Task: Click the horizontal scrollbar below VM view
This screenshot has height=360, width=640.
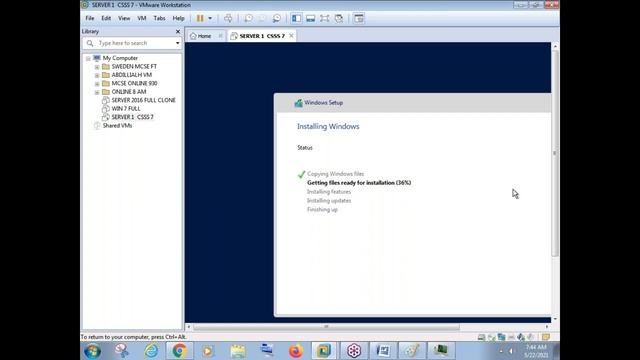Action: (326, 327)
